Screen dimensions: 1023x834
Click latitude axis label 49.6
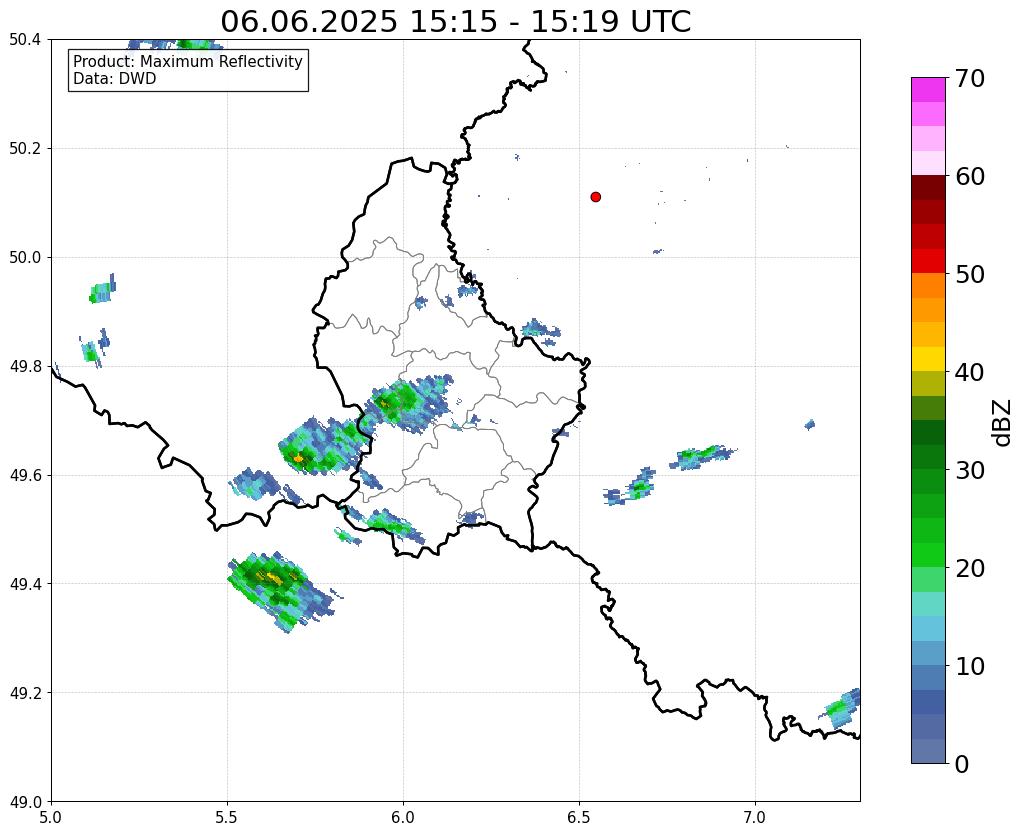click(x=25, y=475)
